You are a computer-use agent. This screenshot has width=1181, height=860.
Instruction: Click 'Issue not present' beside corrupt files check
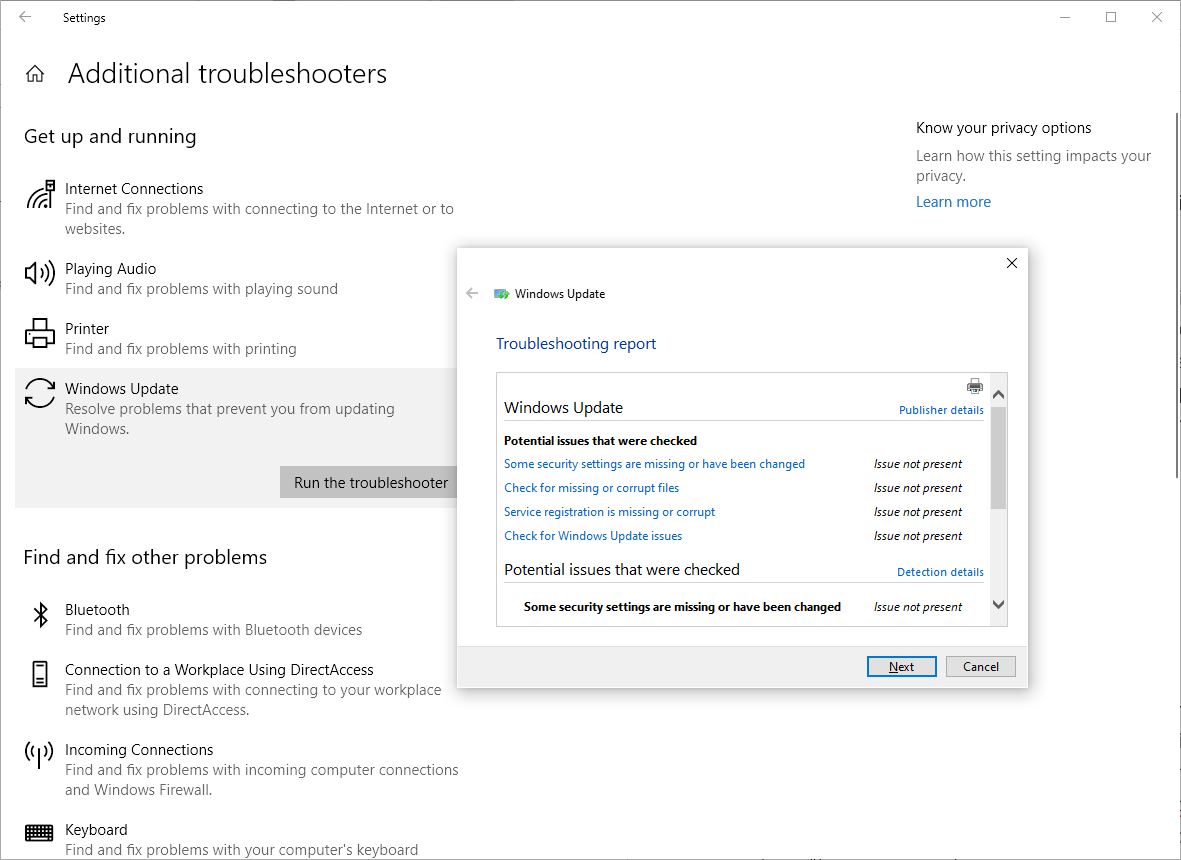point(918,488)
